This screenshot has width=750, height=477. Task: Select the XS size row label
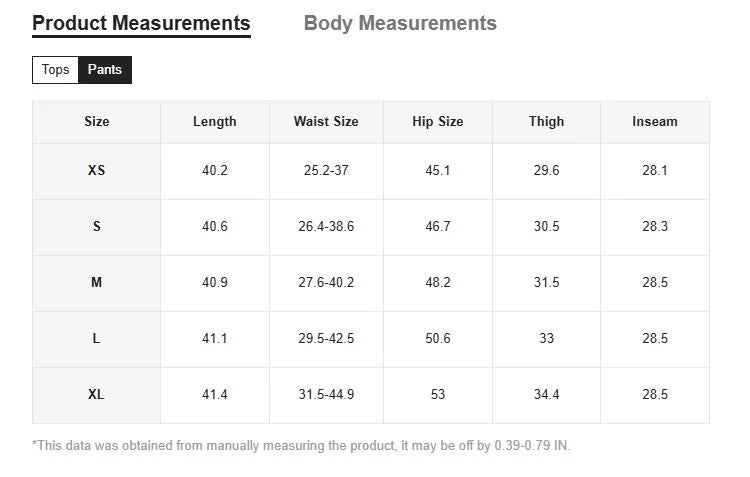(x=97, y=171)
